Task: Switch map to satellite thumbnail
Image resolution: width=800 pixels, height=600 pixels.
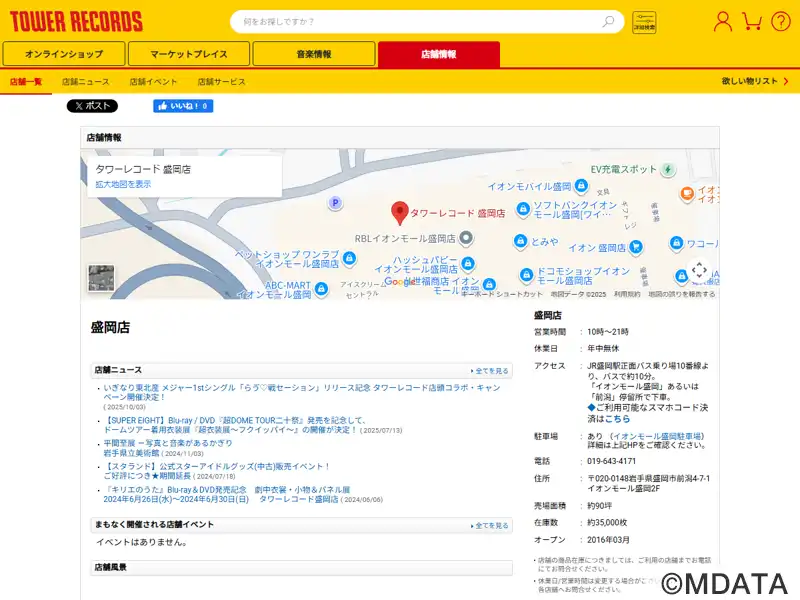Action: click(x=101, y=278)
